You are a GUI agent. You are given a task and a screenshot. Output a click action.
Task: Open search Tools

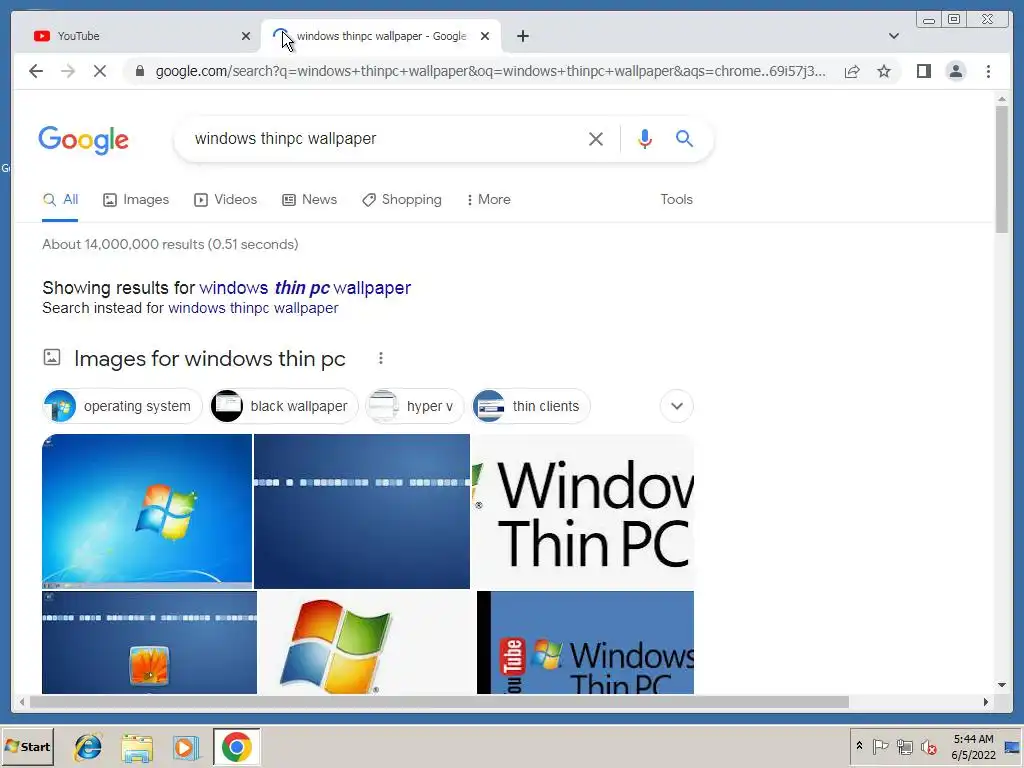676,200
